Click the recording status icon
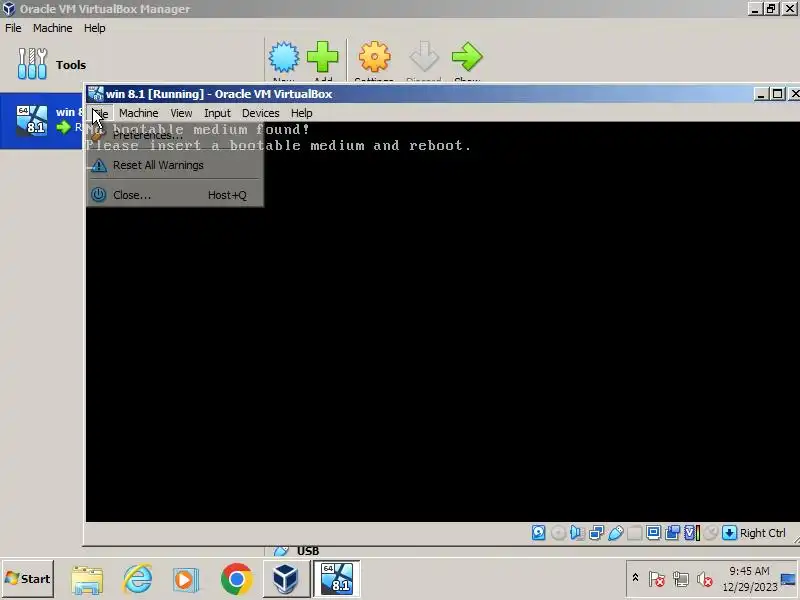800x600 pixels. tap(672, 533)
